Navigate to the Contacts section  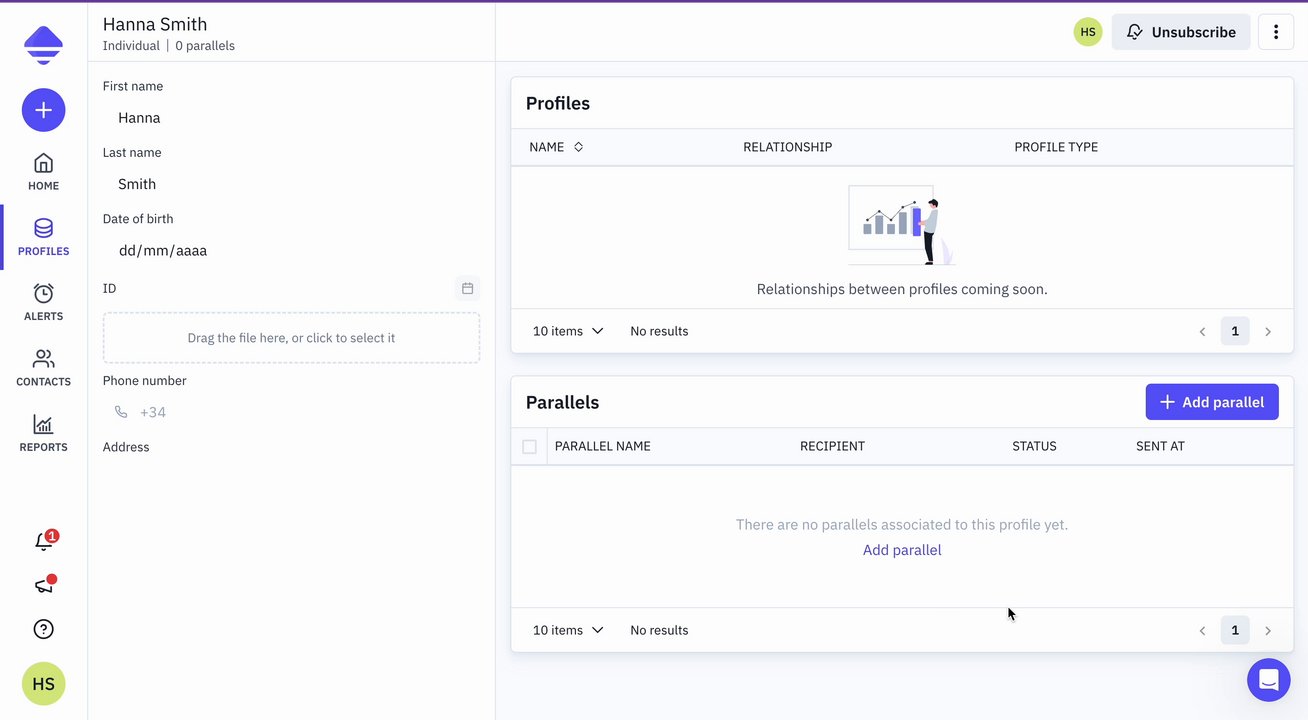[x=43, y=368]
